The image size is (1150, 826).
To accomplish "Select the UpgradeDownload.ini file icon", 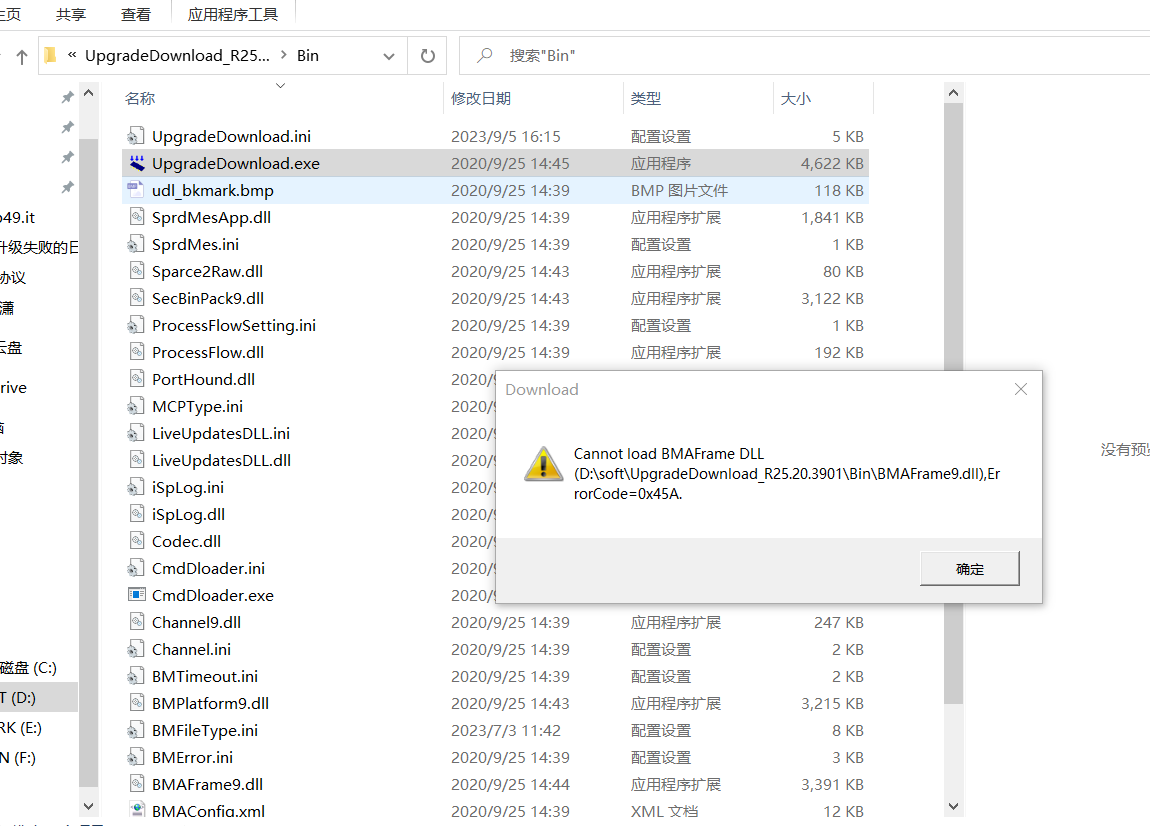I will pyautogui.click(x=137, y=136).
